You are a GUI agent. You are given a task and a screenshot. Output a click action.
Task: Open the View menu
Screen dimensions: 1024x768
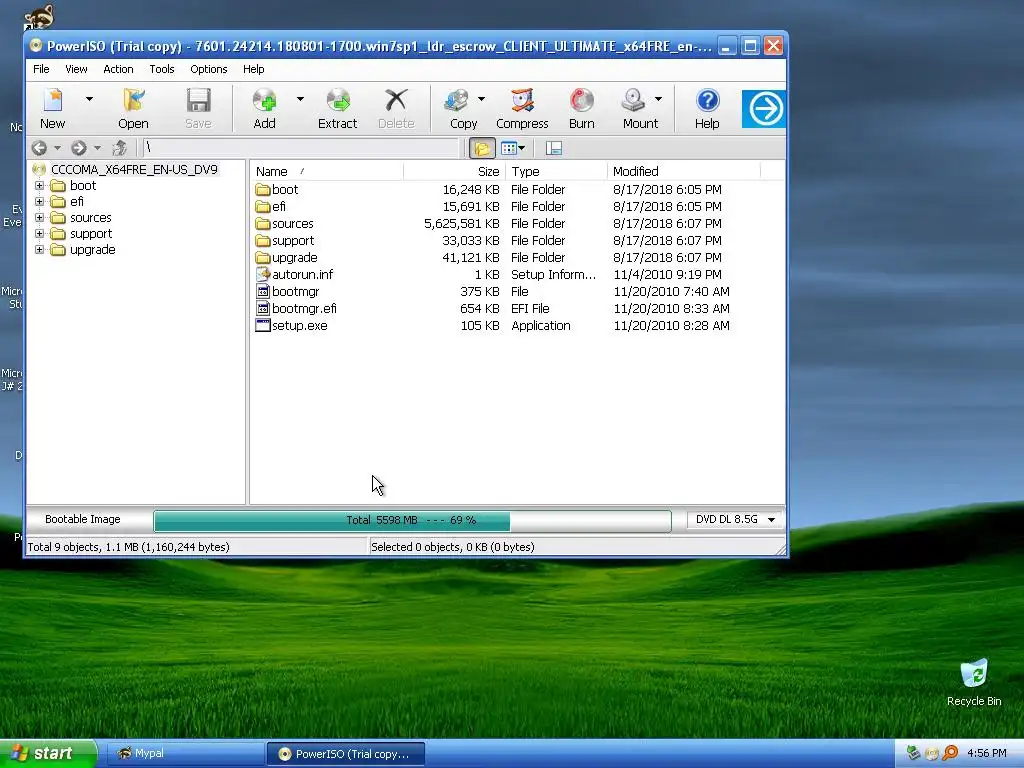coord(76,69)
